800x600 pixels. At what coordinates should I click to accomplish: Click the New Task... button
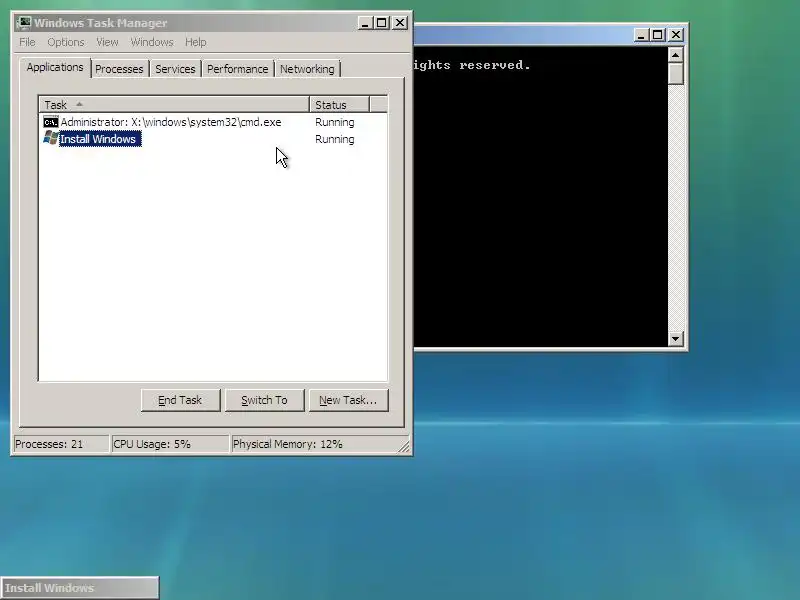point(348,400)
